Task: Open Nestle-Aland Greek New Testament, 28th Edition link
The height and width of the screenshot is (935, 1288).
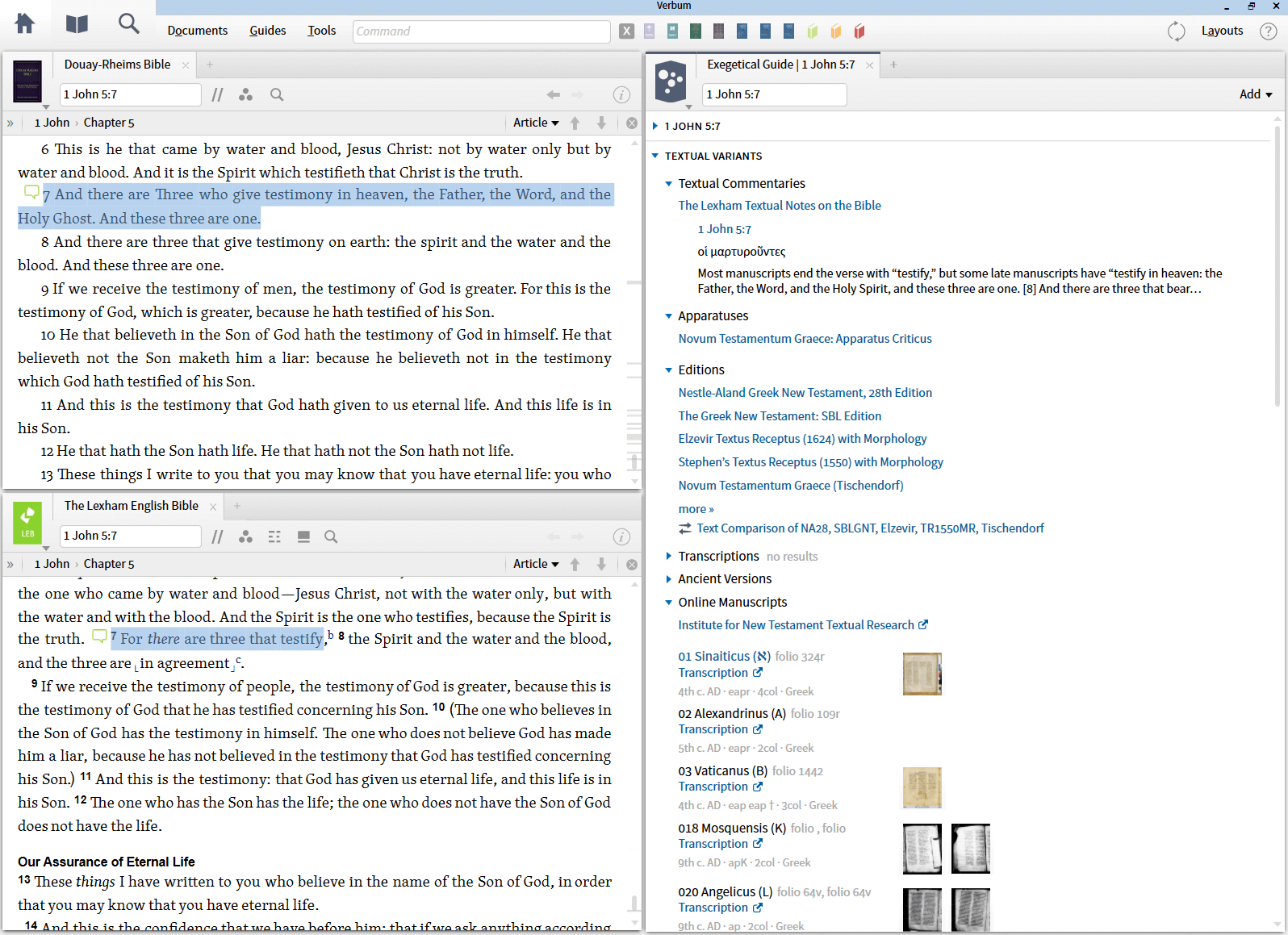Action: coord(805,393)
